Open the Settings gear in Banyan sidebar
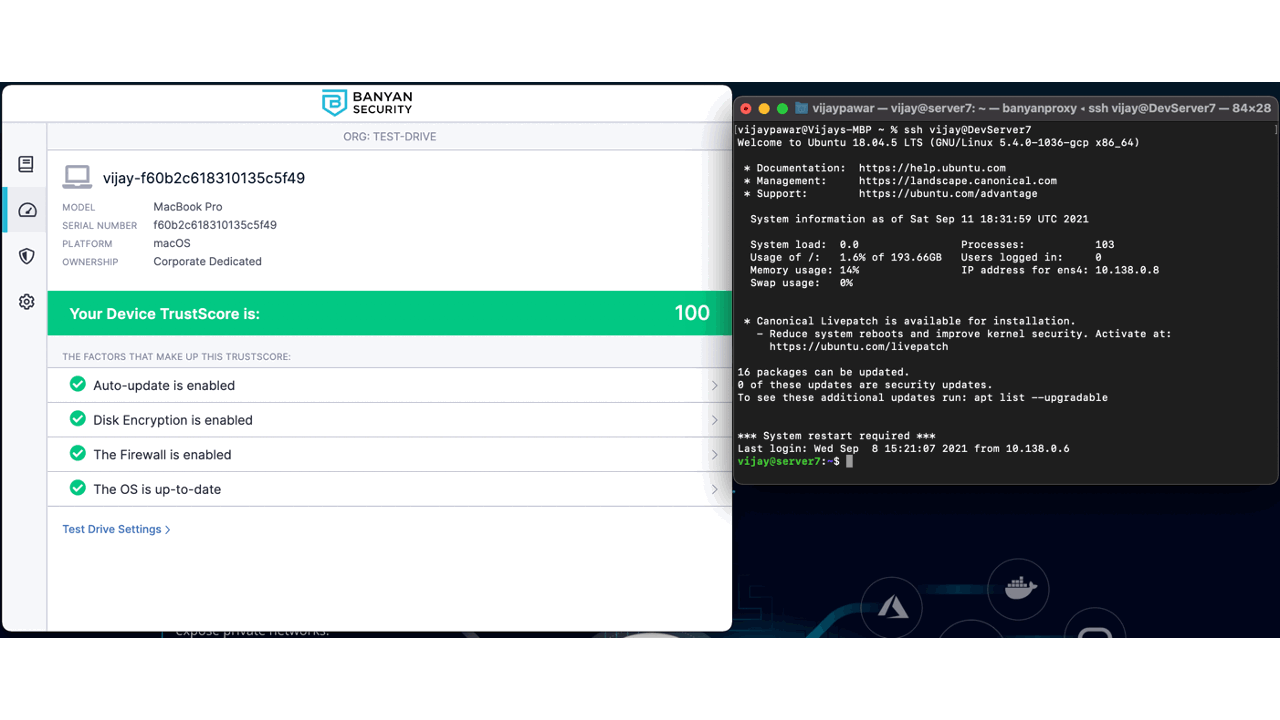 coord(27,302)
